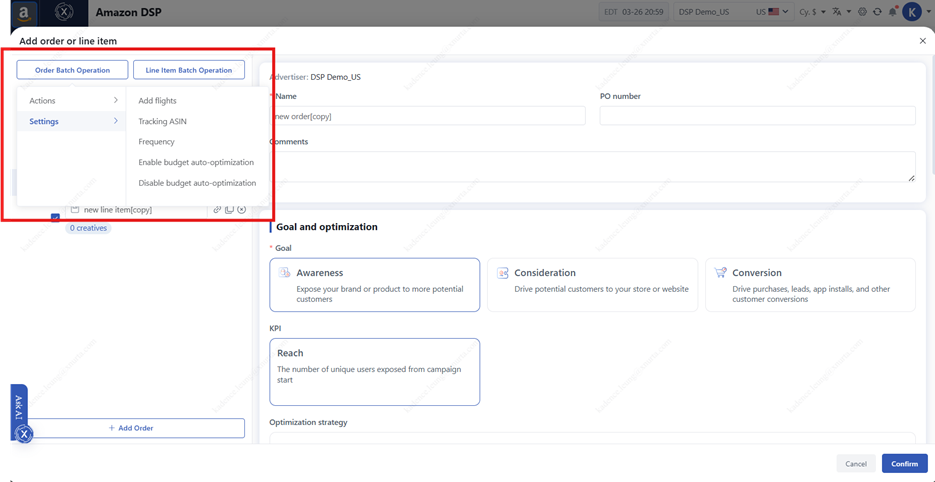
Task: Toggle checkbox for new line item[copy]
Action: 55,217
